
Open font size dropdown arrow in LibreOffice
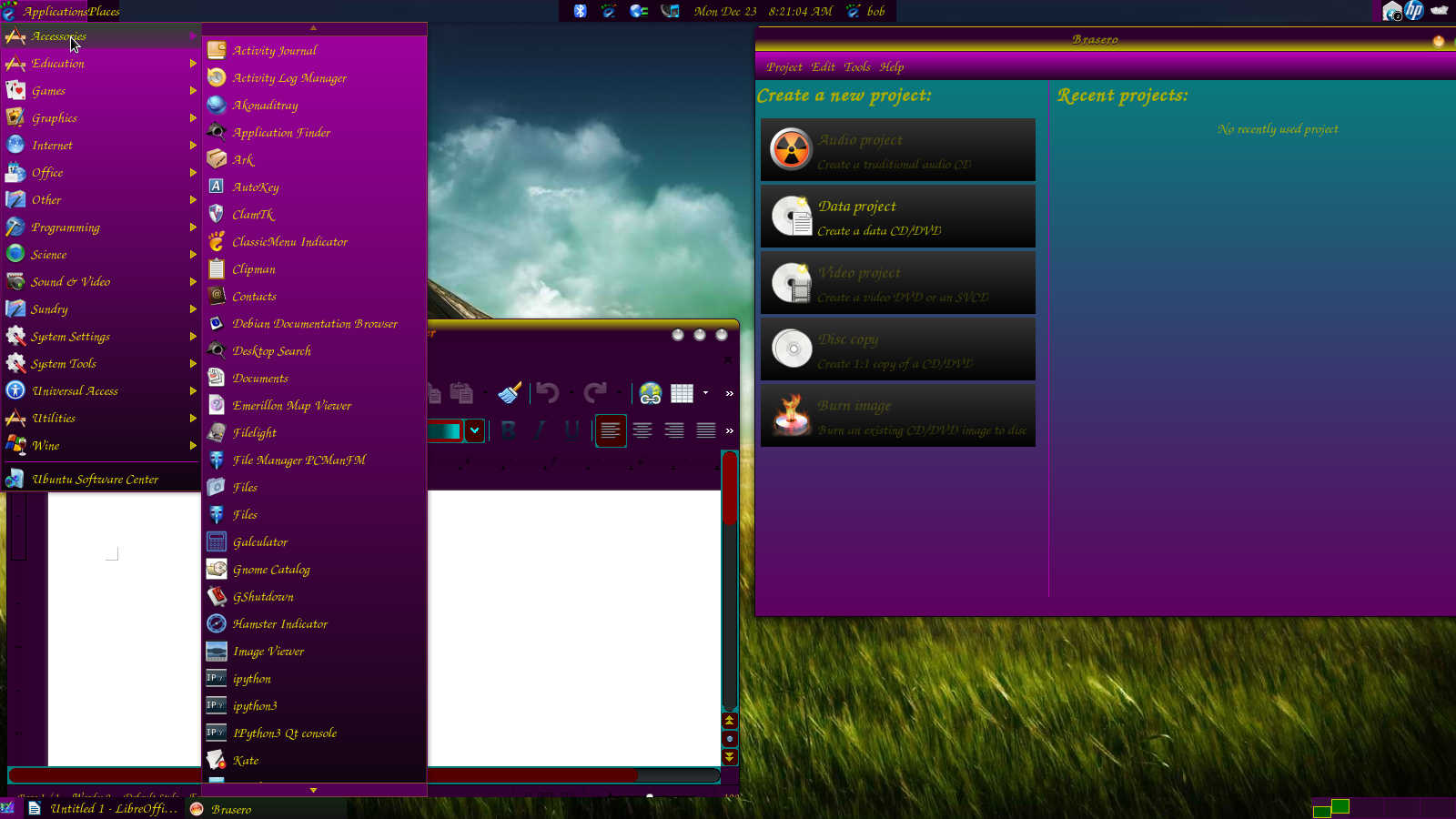474,430
